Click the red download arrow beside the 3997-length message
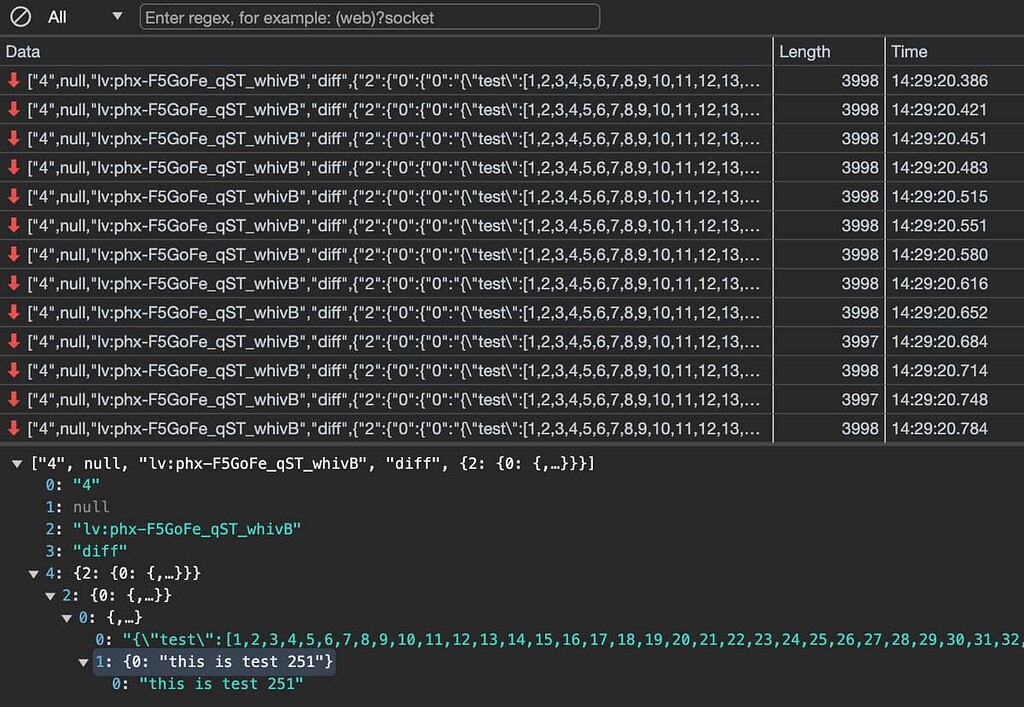Viewport: 1024px width, 707px height. [x=13, y=340]
